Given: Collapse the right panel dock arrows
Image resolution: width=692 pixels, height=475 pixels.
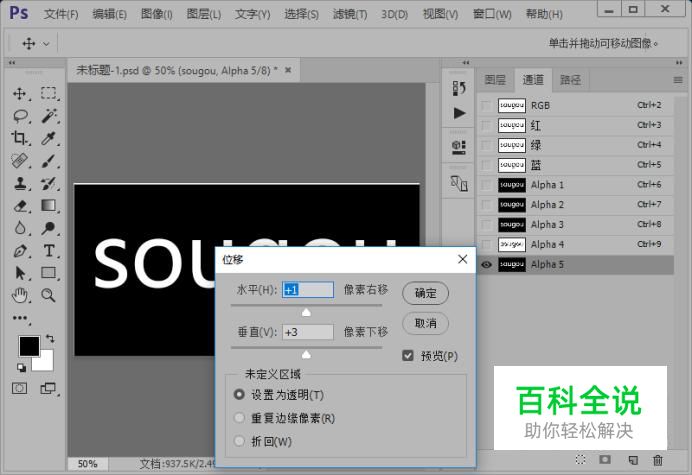Looking at the screenshot, I should pyautogui.click(x=679, y=63).
